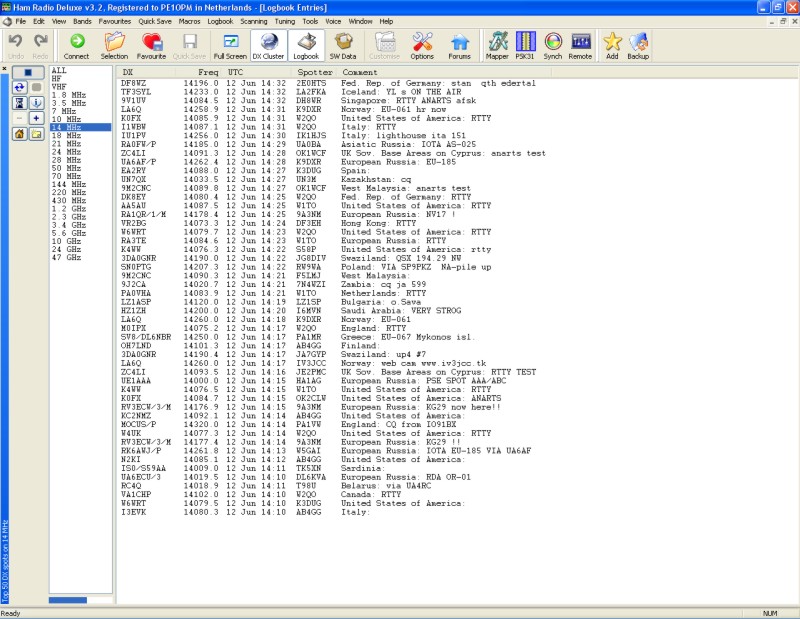800x619 pixels.
Task: Open the Remote tool
Action: click(581, 46)
